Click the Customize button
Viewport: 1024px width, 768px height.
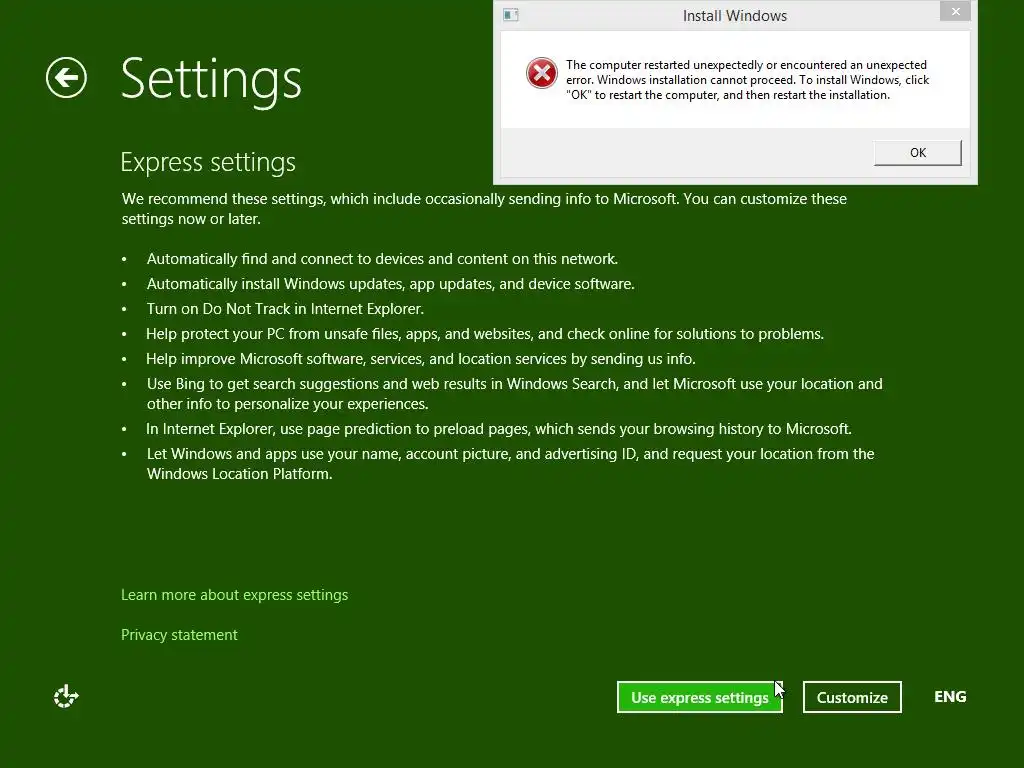pos(852,697)
